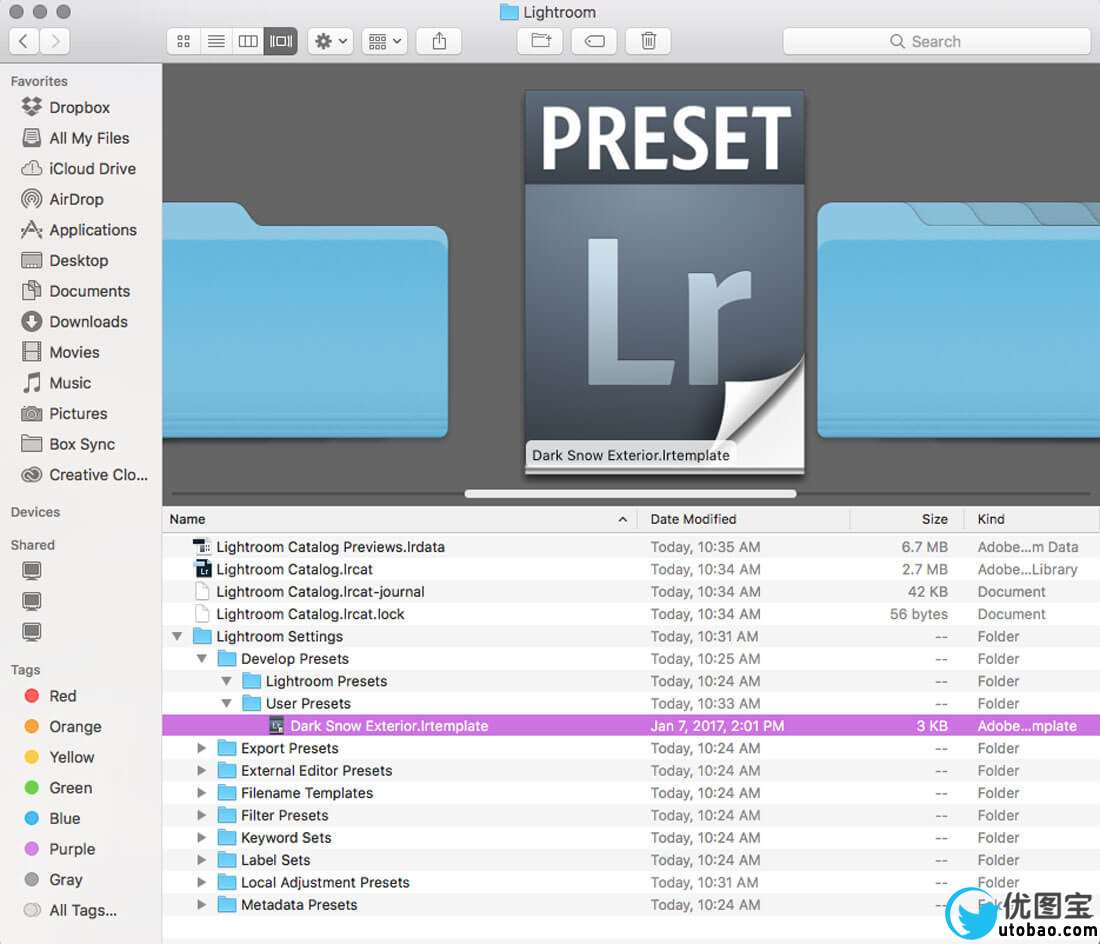Viewport: 1100px width, 944px height.
Task: Select the Red tag
Action: pyautogui.click(x=62, y=696)
